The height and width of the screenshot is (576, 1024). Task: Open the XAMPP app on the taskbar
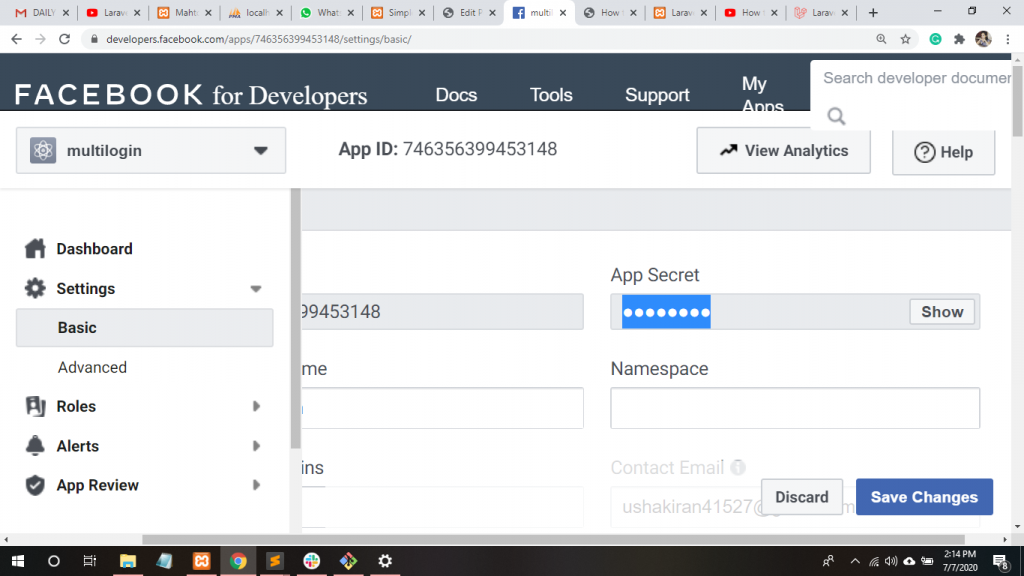coord(201,561)
